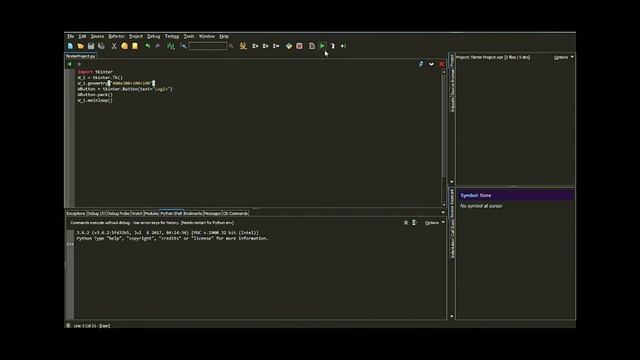Click the status bar icon at bottom left
640x360 pixels.
click(68, 325)
